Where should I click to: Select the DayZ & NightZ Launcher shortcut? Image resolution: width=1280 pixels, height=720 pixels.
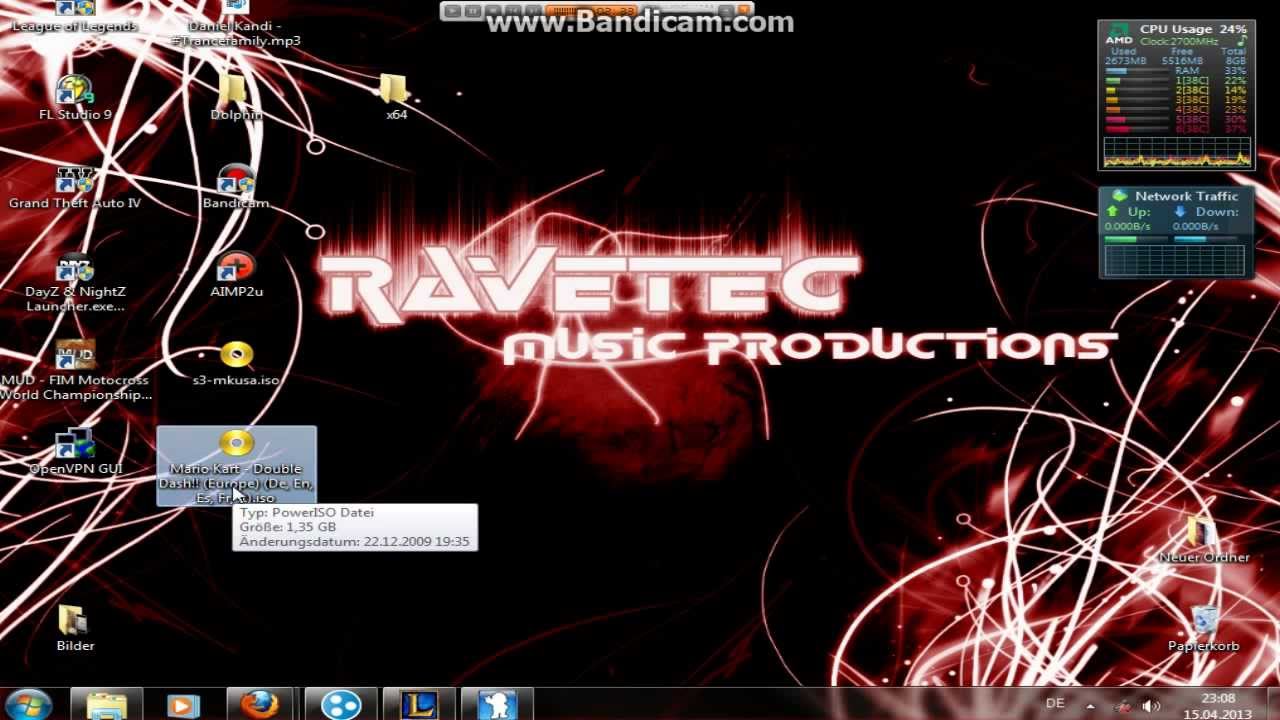tap(75, 283)
